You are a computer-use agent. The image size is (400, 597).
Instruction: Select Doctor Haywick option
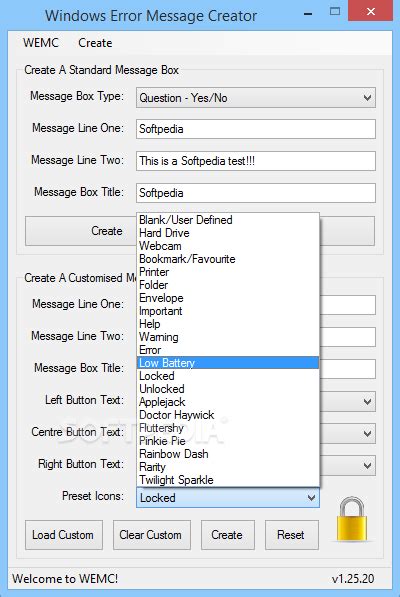point(228,415)
